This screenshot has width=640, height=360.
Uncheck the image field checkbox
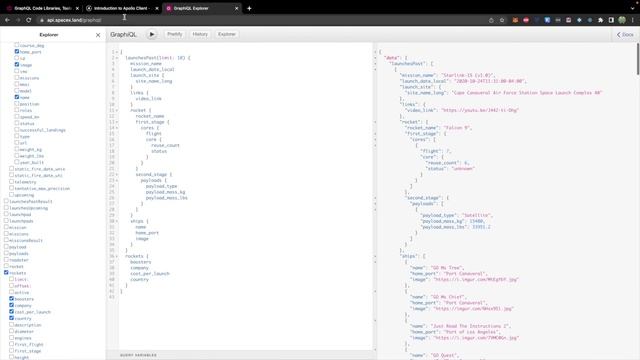click(x=17, y=64)
